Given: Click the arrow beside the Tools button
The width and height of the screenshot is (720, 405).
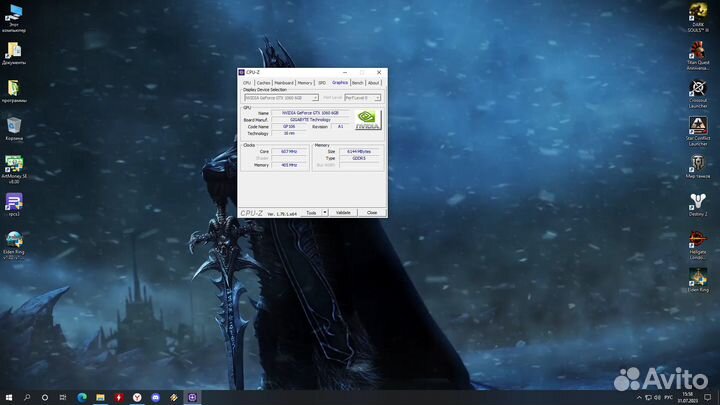Looking at the screenshot, I should pos(324,212).
